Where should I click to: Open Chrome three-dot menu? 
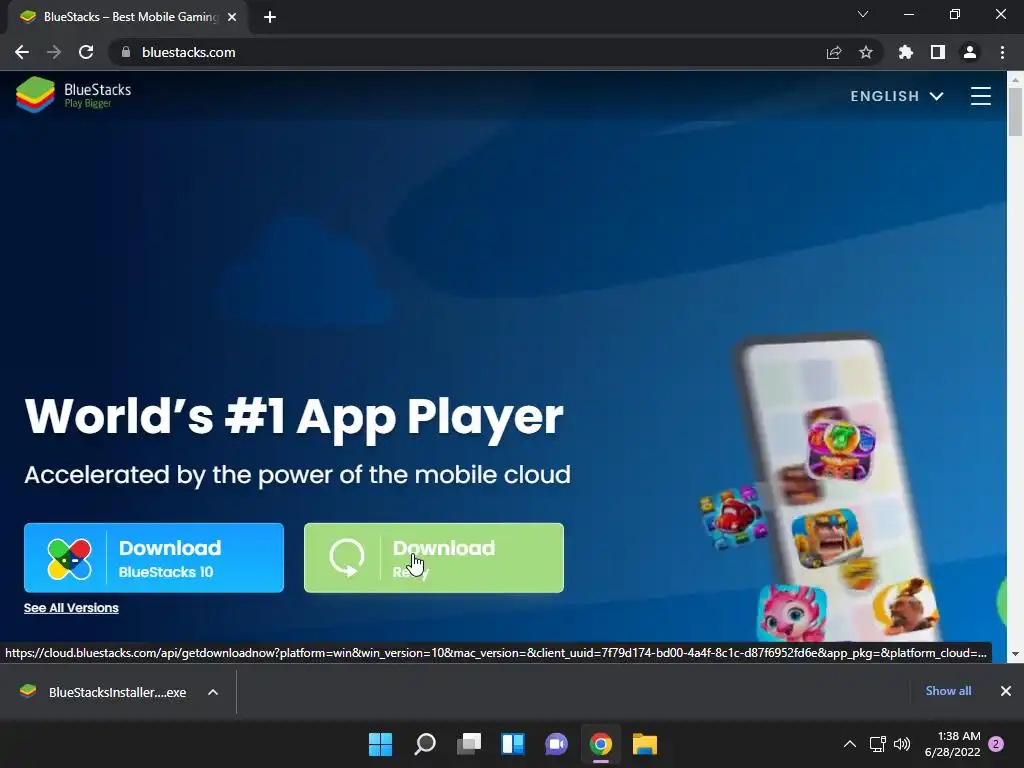click(1002, 52)
